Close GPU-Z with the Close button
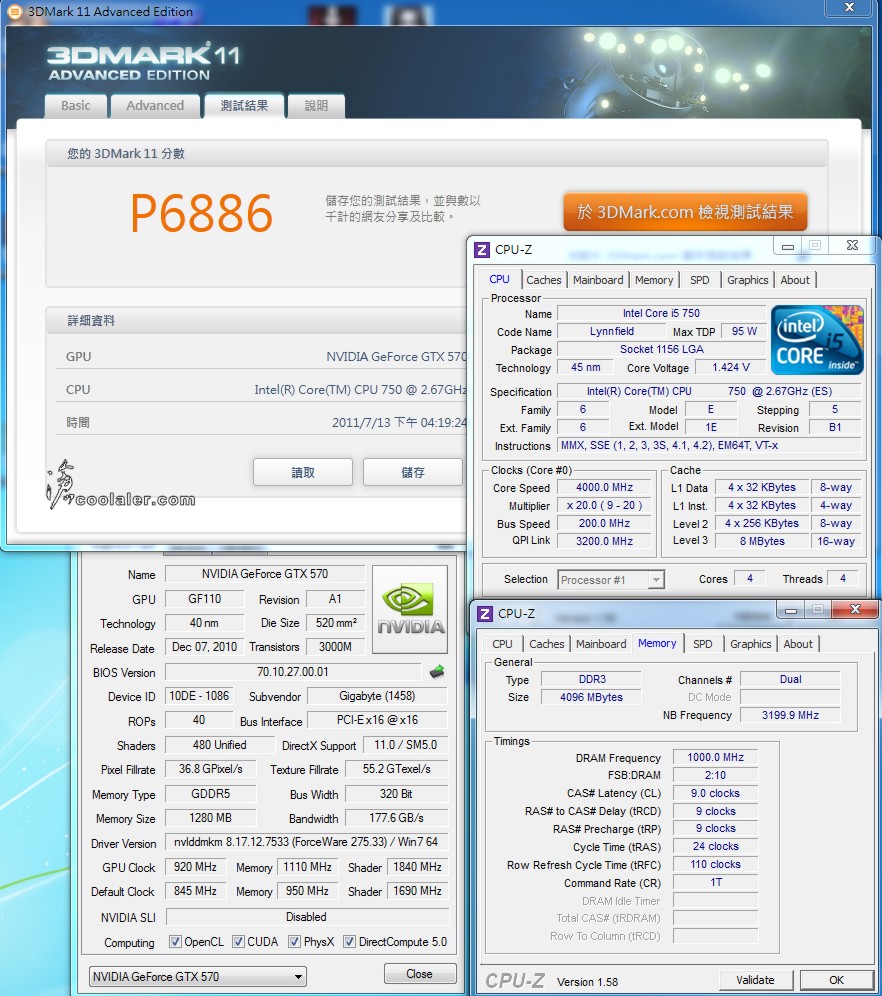The height and width of the screenshot is (996, 882). [419, 974]
